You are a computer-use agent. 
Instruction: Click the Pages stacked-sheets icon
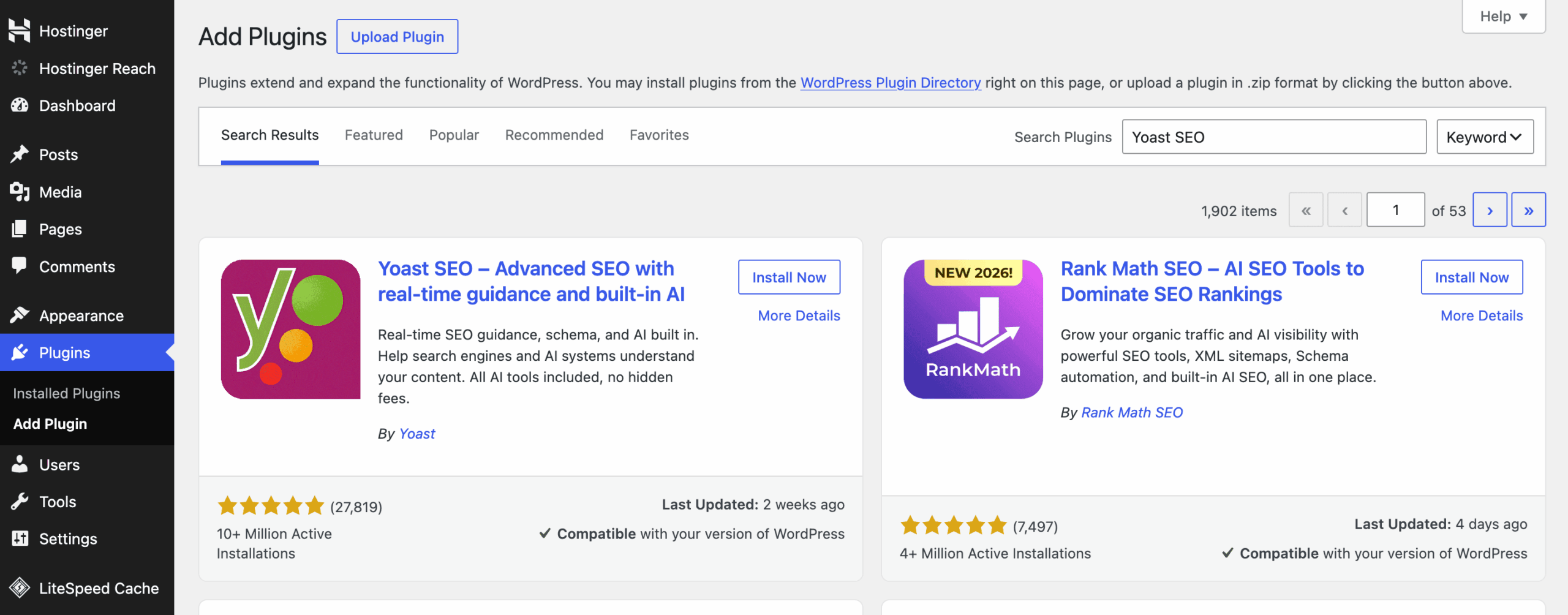(20, 229)
